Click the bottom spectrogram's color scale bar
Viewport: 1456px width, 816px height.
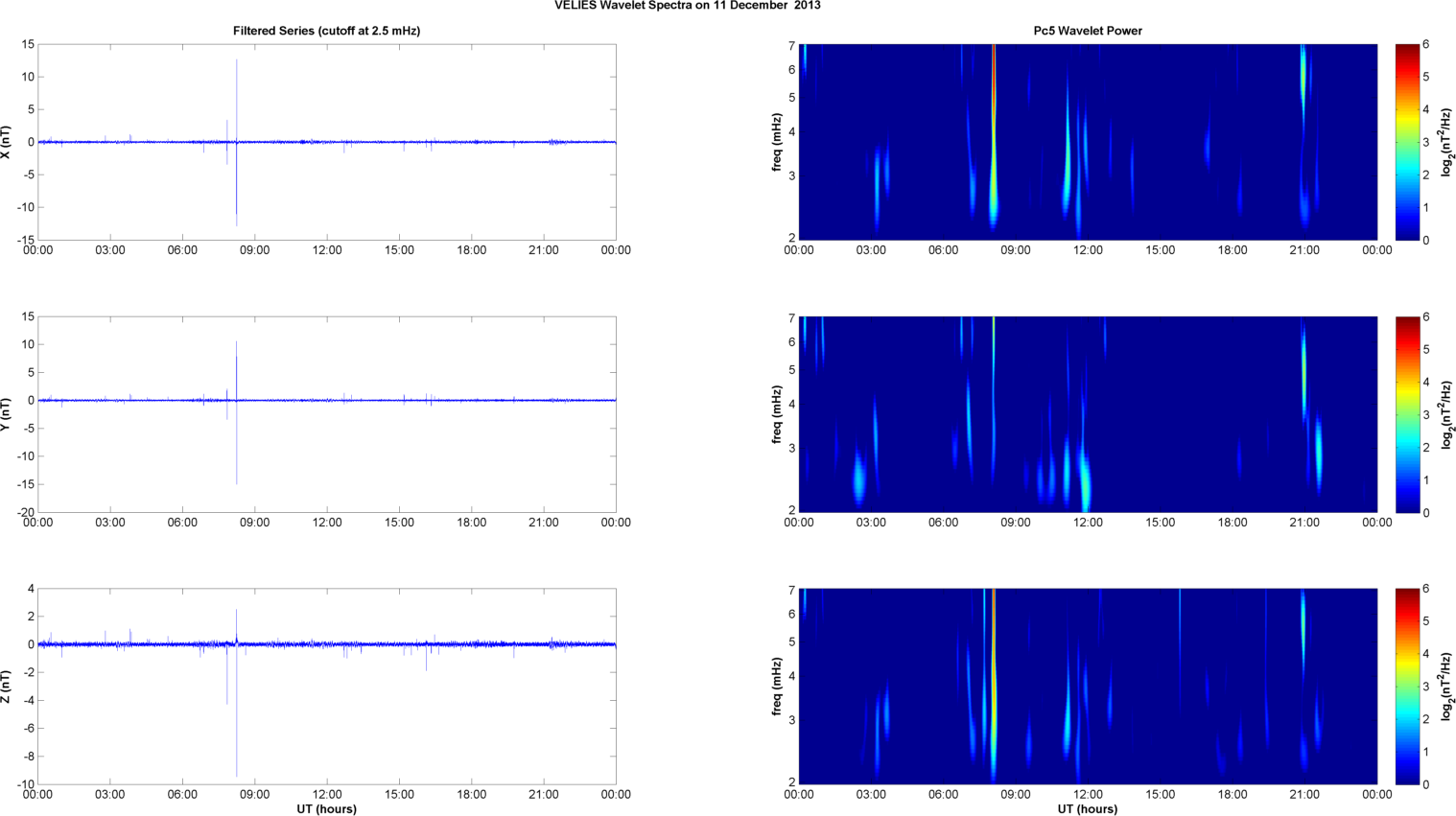click(x=1406, y=687)
